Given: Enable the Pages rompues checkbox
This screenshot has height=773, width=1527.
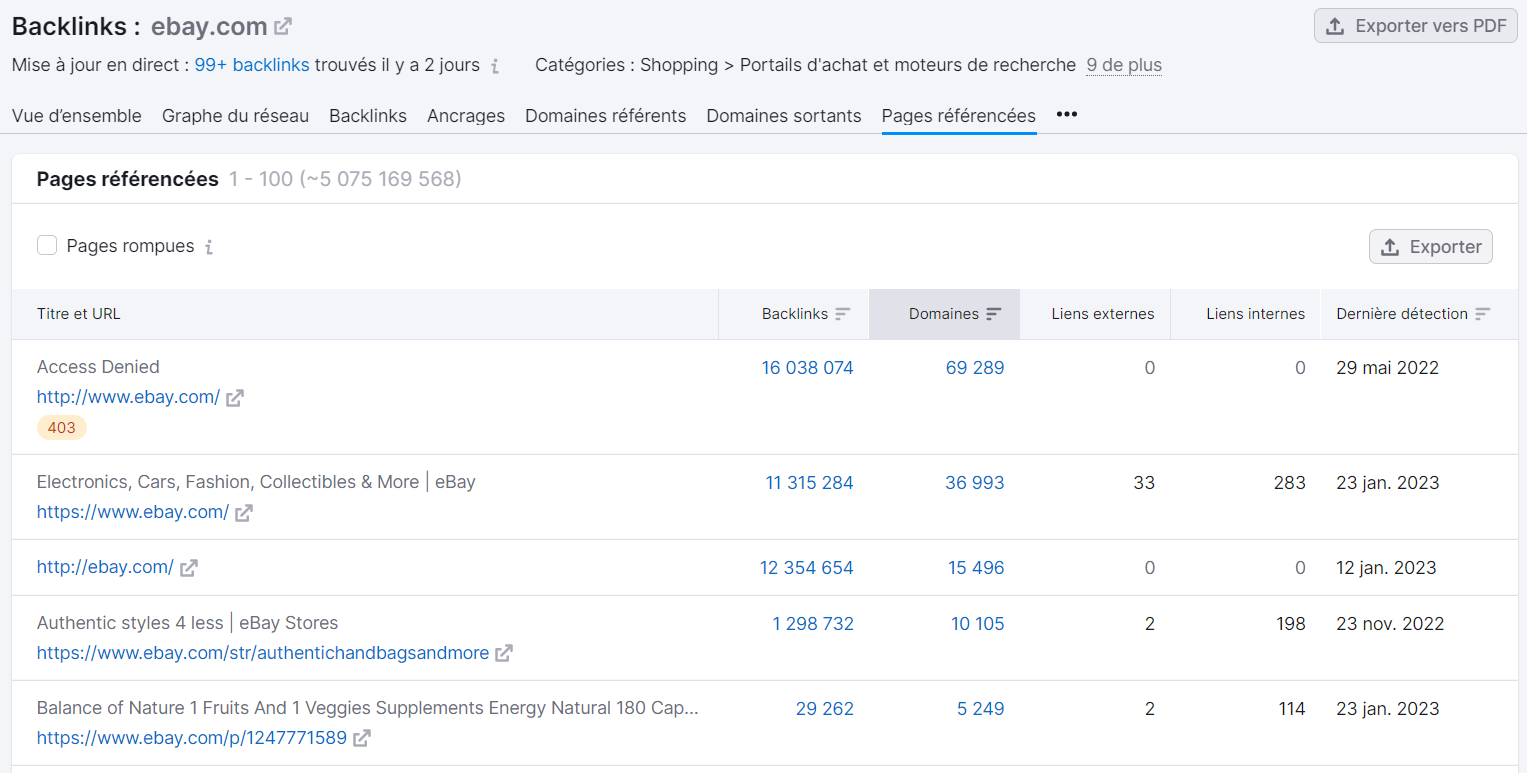Looking at the screenshot, I should pos(47,245).
